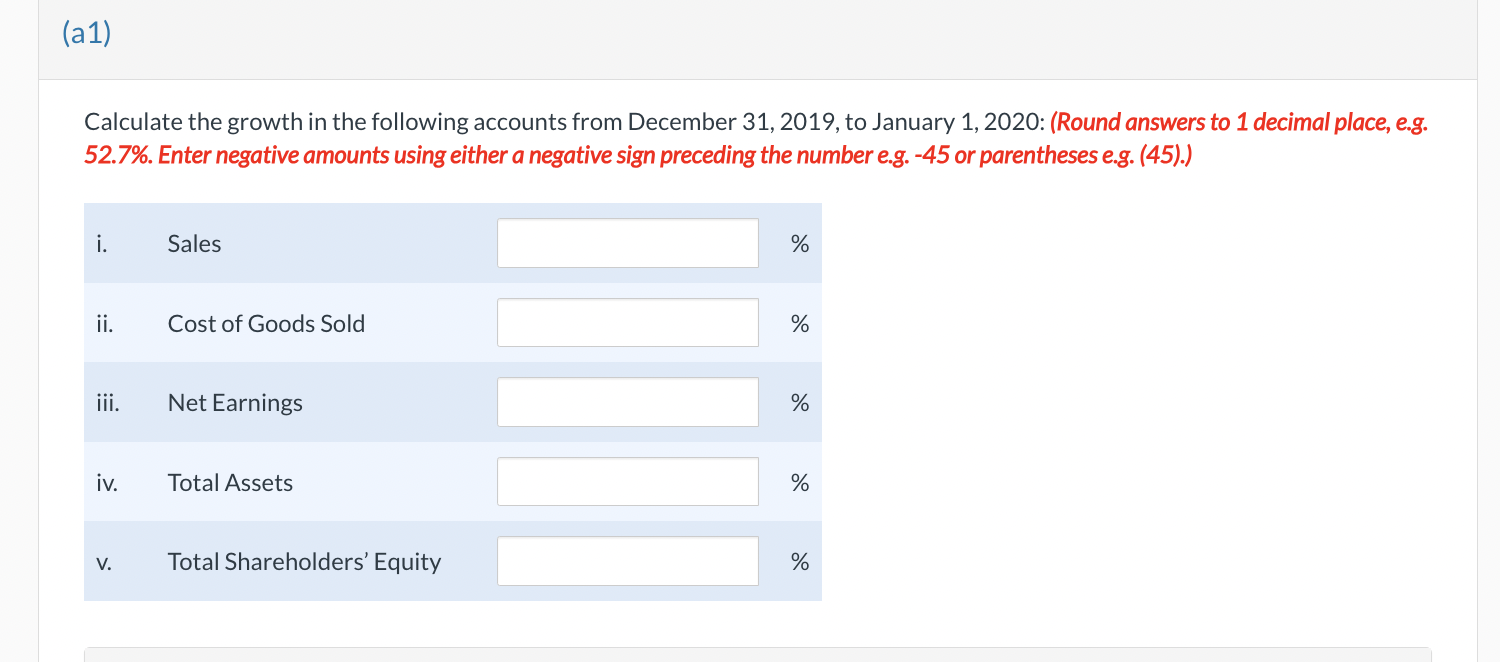Activate the Total Shareholders' Equity input field

click(627, 561)
